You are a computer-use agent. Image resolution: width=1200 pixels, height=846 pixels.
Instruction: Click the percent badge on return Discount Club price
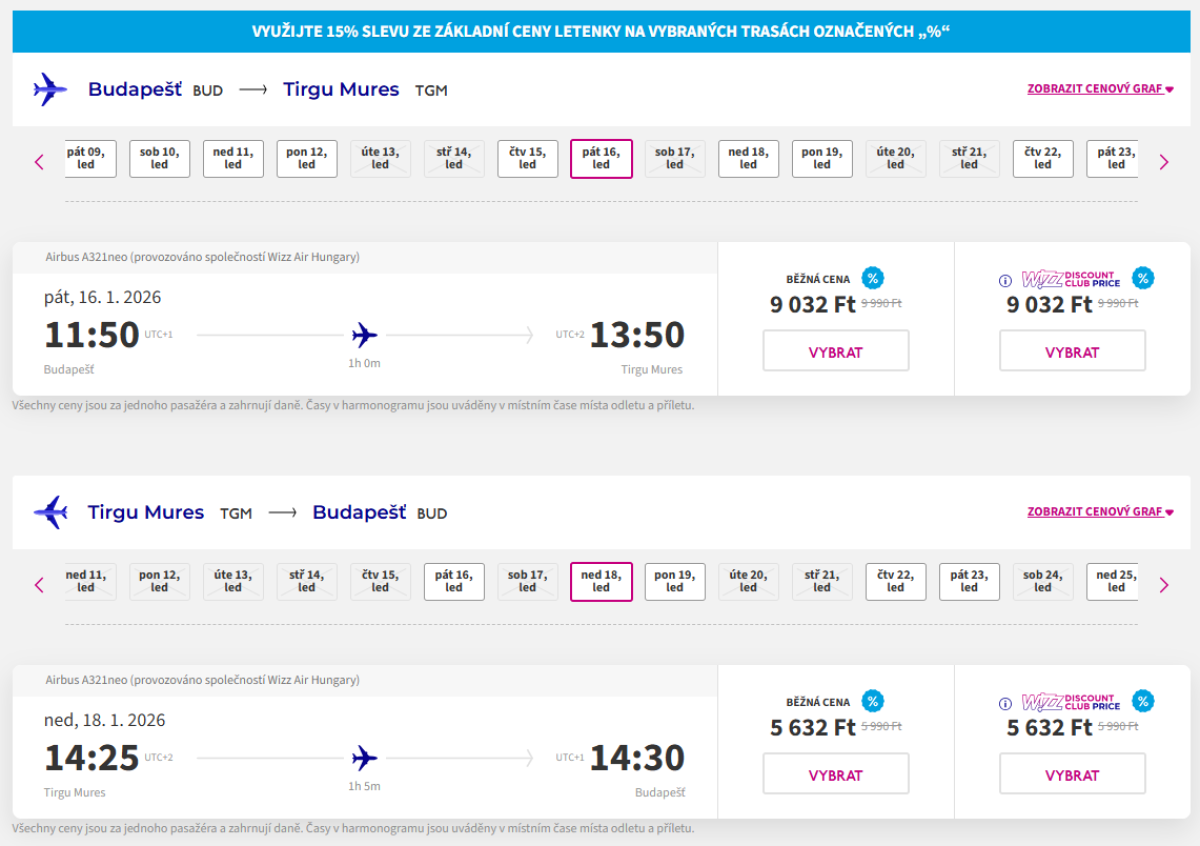[x=1142, y=701]
